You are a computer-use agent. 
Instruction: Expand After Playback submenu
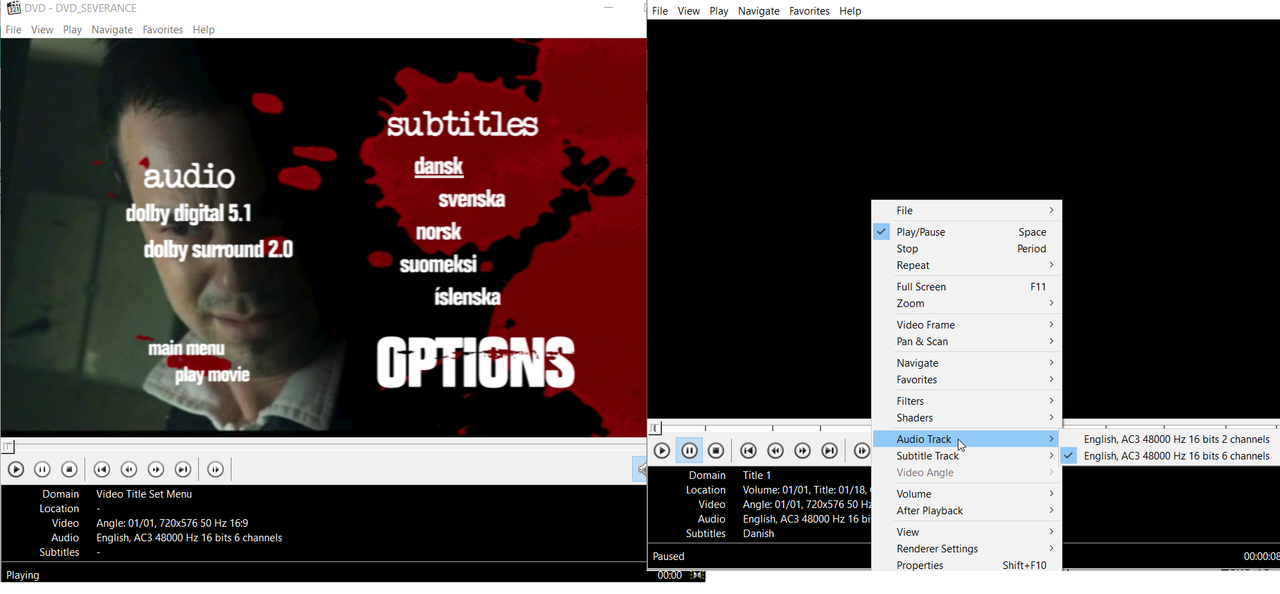coord(966,511)
